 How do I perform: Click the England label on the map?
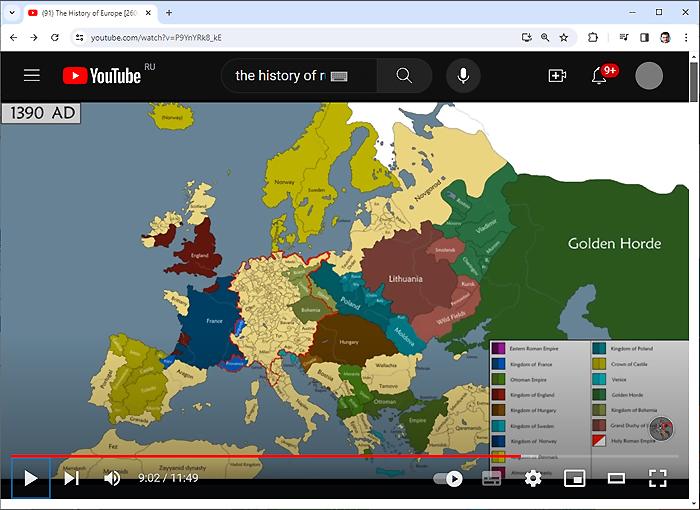tap(200, 255)
